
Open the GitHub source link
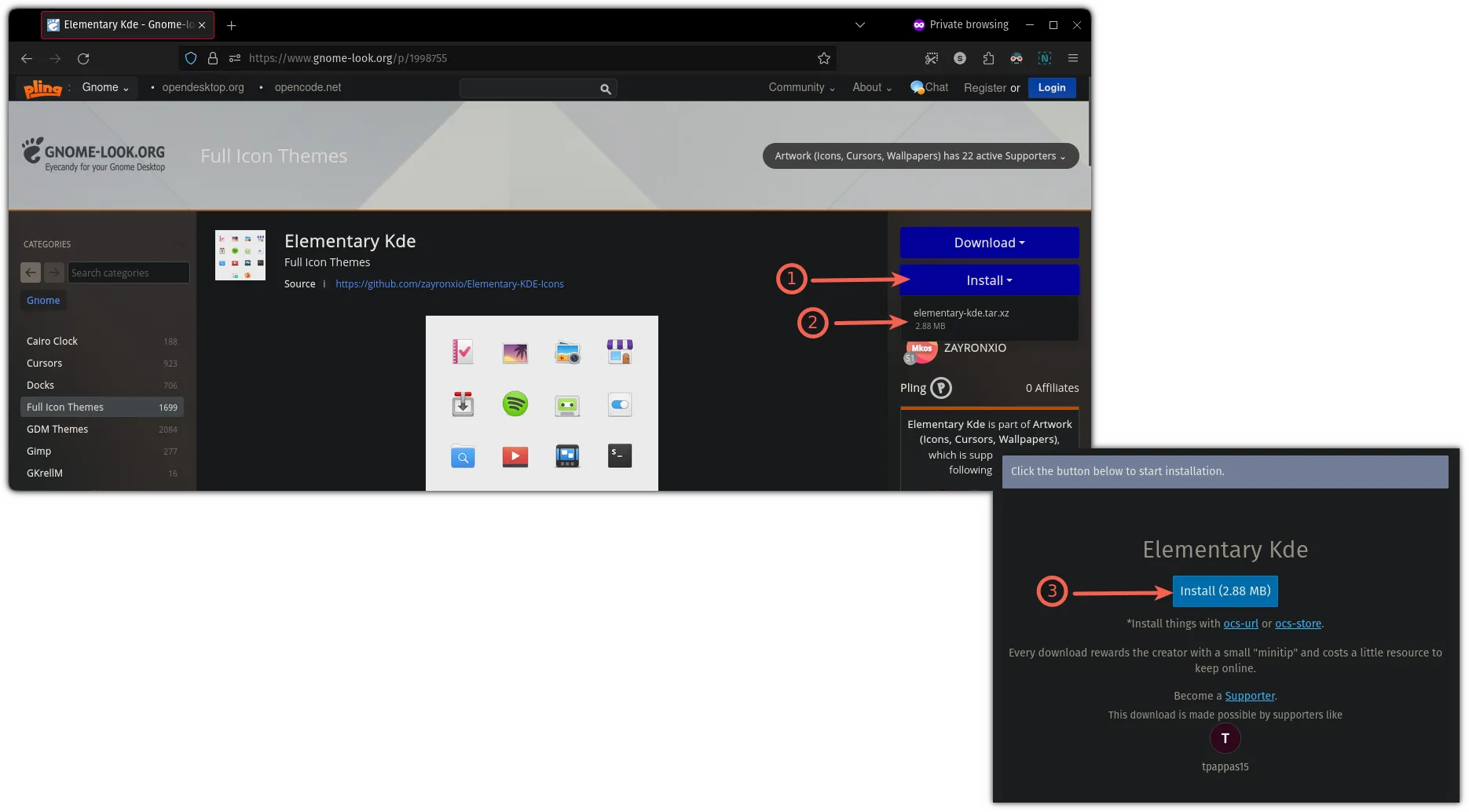coord(449,283)
